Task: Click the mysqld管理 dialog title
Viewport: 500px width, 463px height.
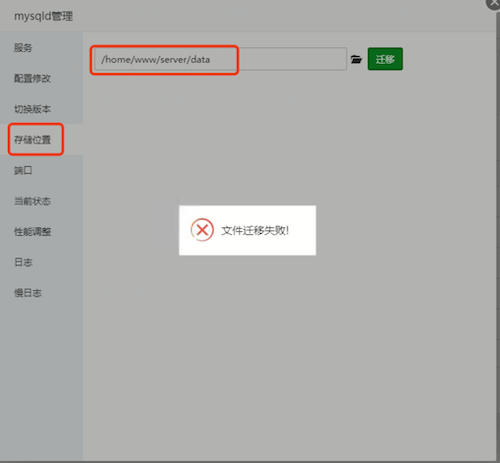Action: click(43, 16)
